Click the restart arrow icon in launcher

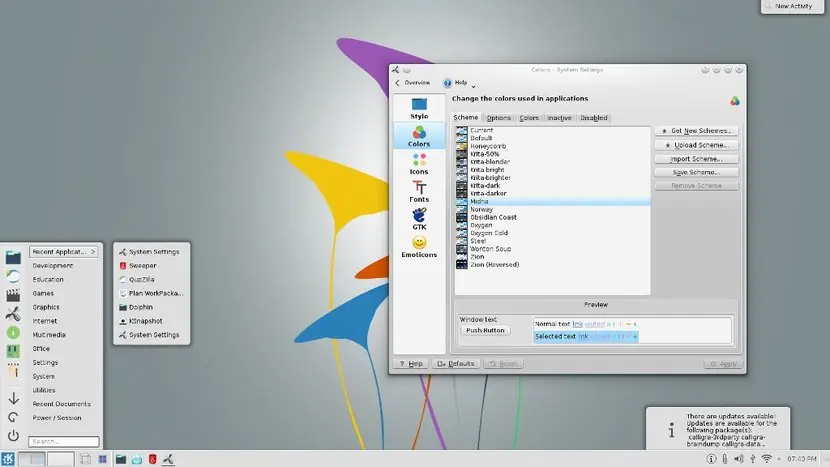(x=13, y=417)
